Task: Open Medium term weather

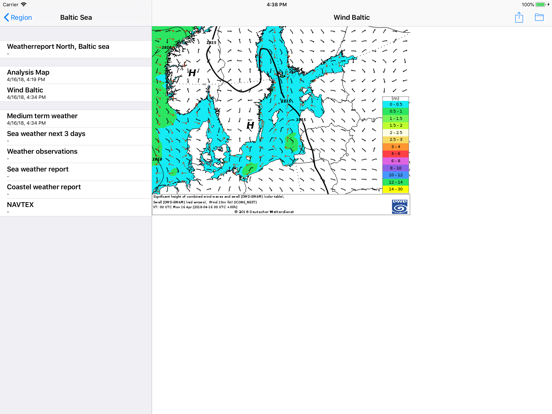Action: click(76, 119)
